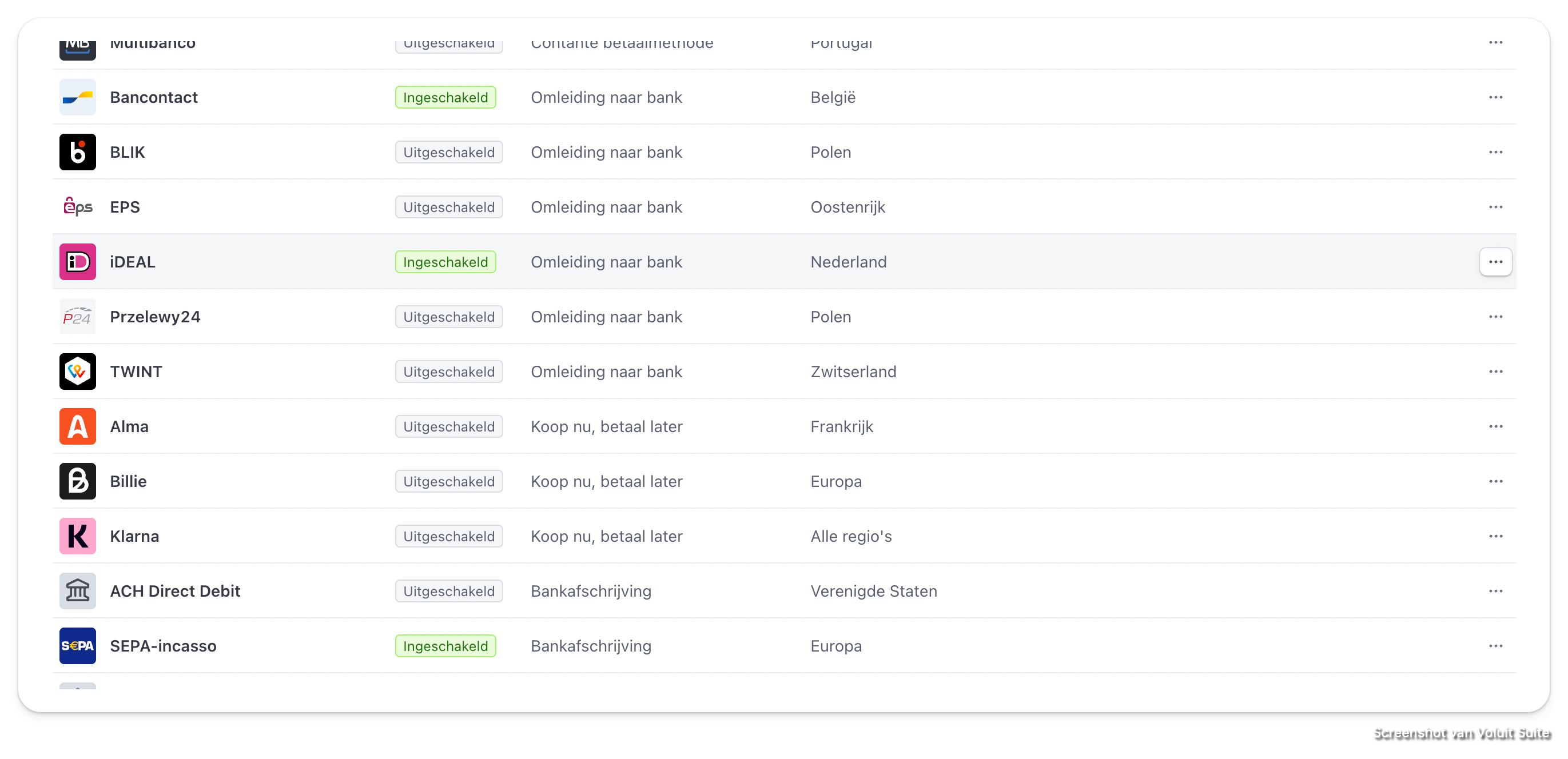Click the TWINT logo icon

pos(77,371)
